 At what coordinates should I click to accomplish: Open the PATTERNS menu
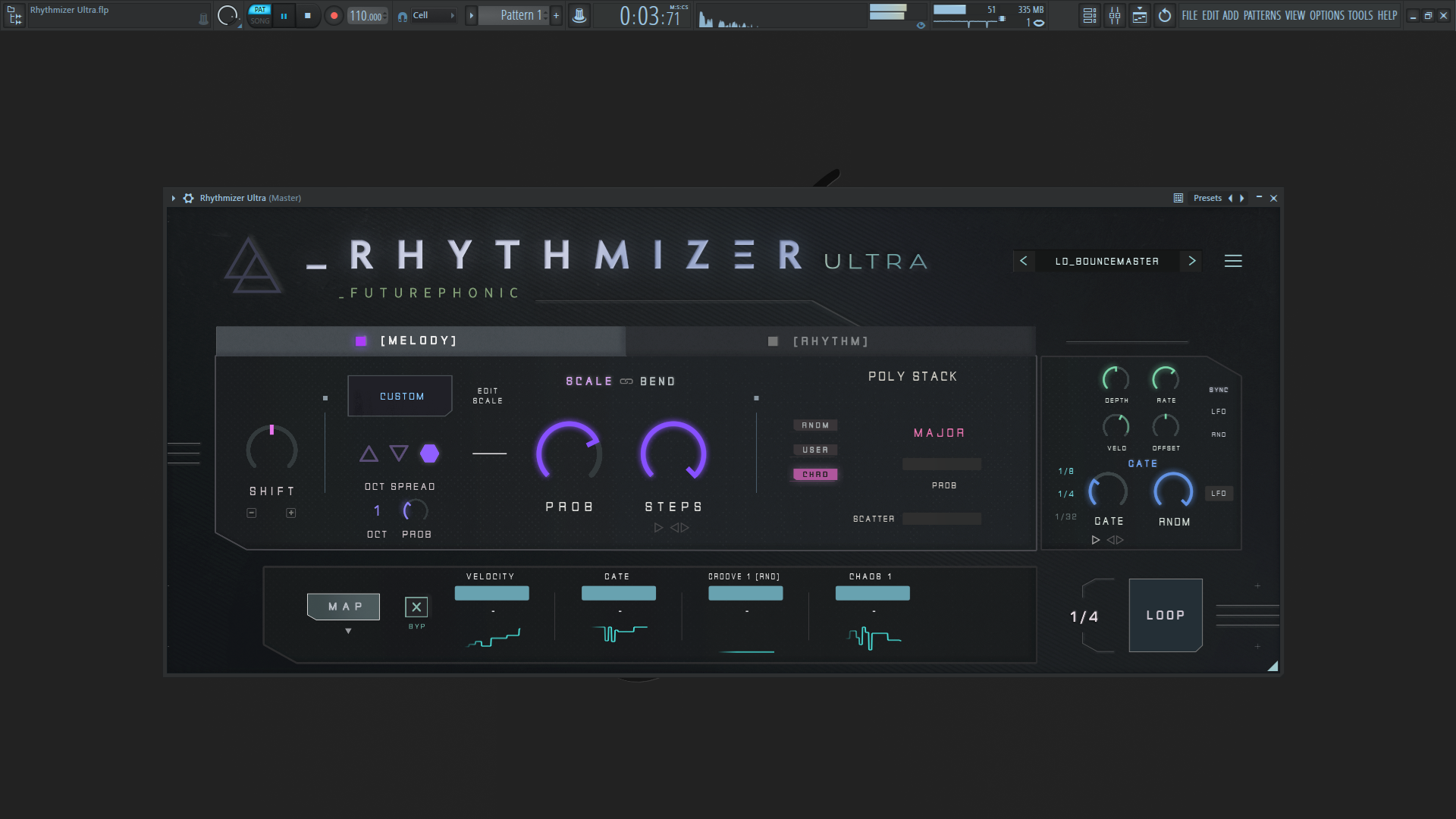[x=1262, y=15]
